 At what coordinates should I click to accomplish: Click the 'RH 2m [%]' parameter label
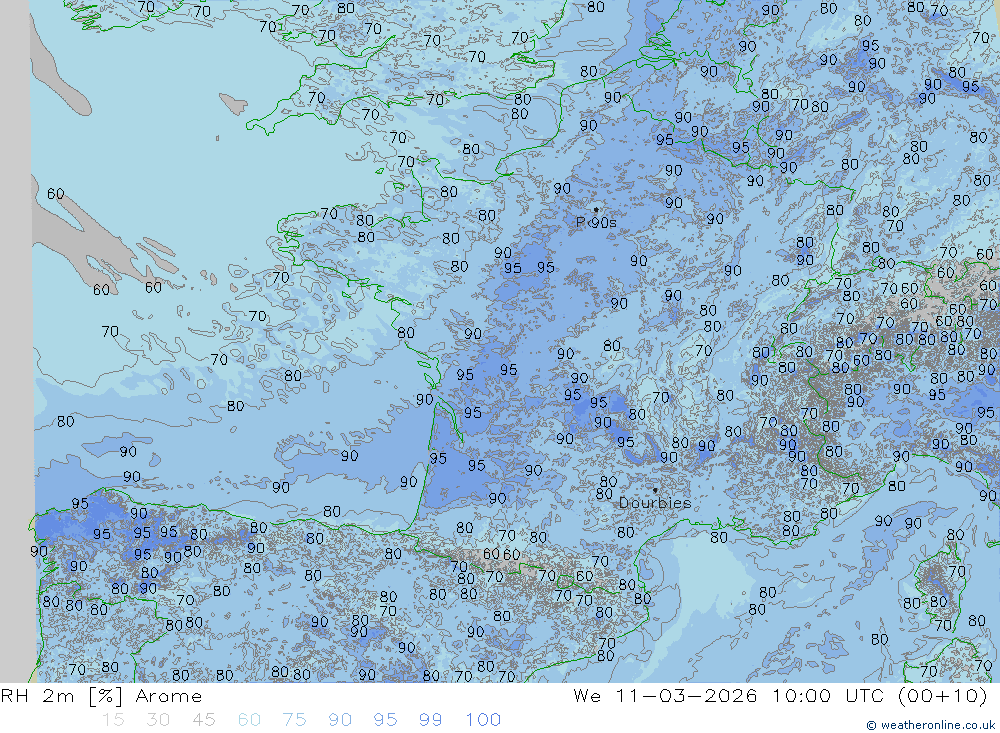click(x=62, y=695)
